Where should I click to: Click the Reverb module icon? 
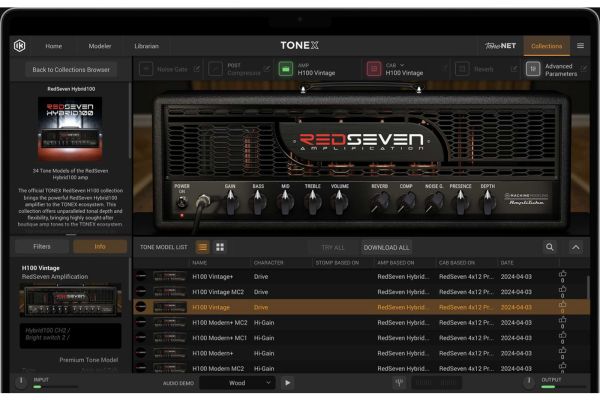tap(462, 69)
